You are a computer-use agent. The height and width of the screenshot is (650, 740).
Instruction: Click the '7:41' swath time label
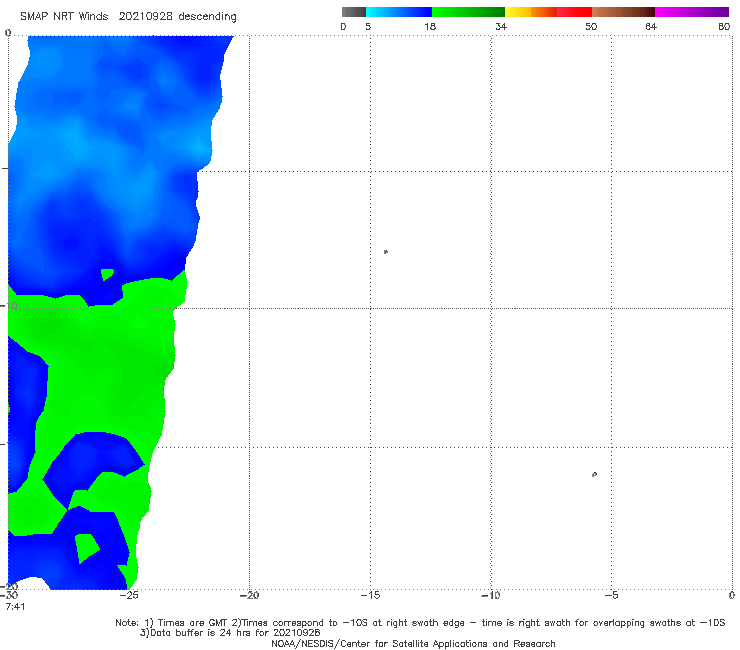[15, 607]
